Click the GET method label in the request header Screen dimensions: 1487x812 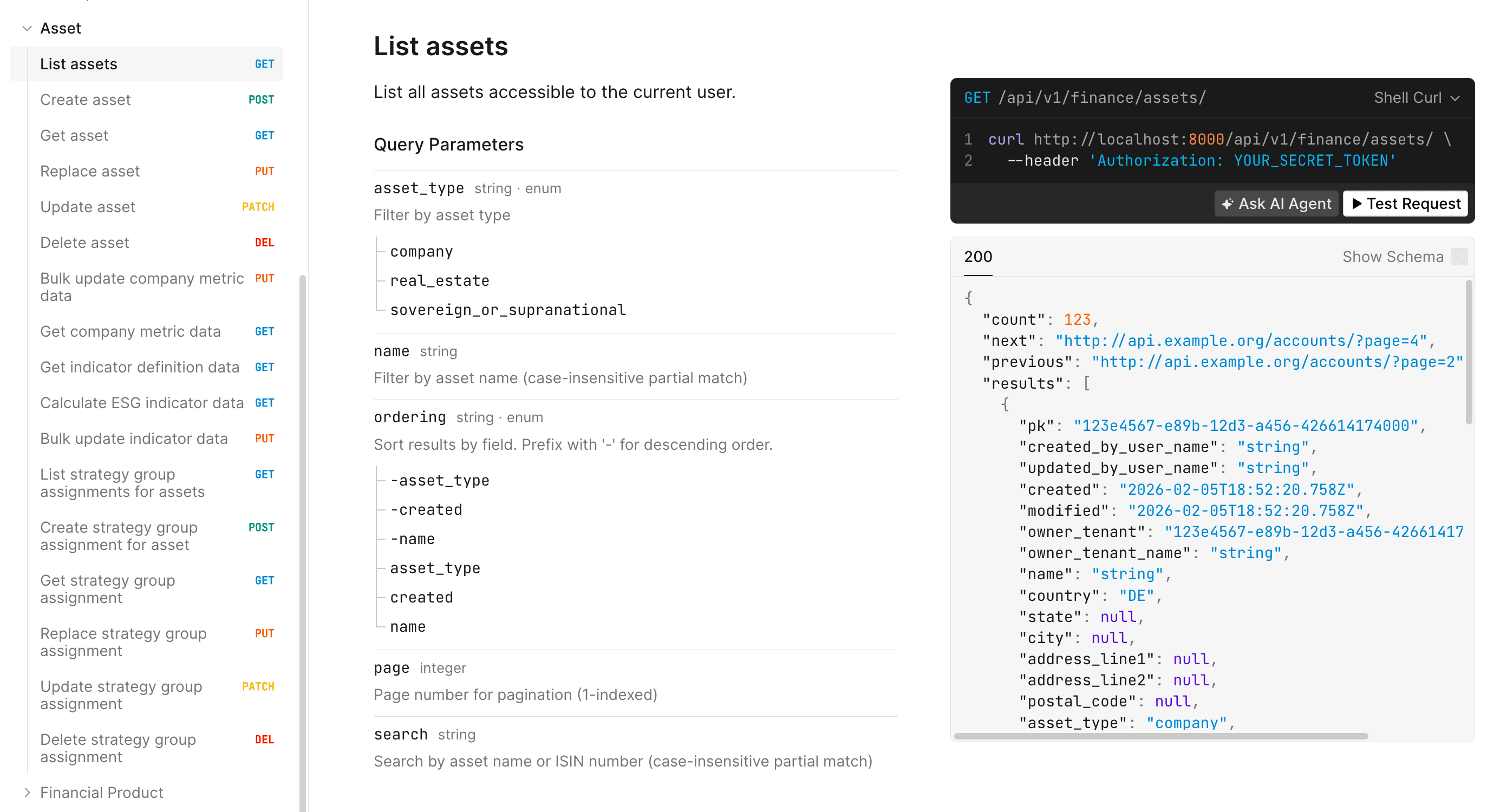977,97
